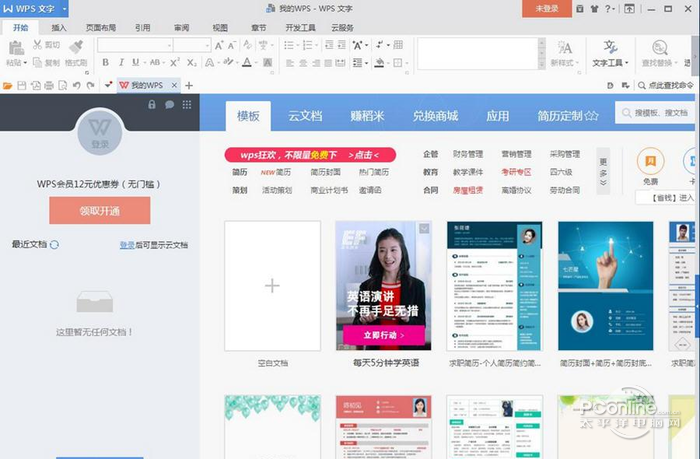Screen dimensions: 700x459
Task: Click the 点此查找命令 command search box
Action: point(666,85)
